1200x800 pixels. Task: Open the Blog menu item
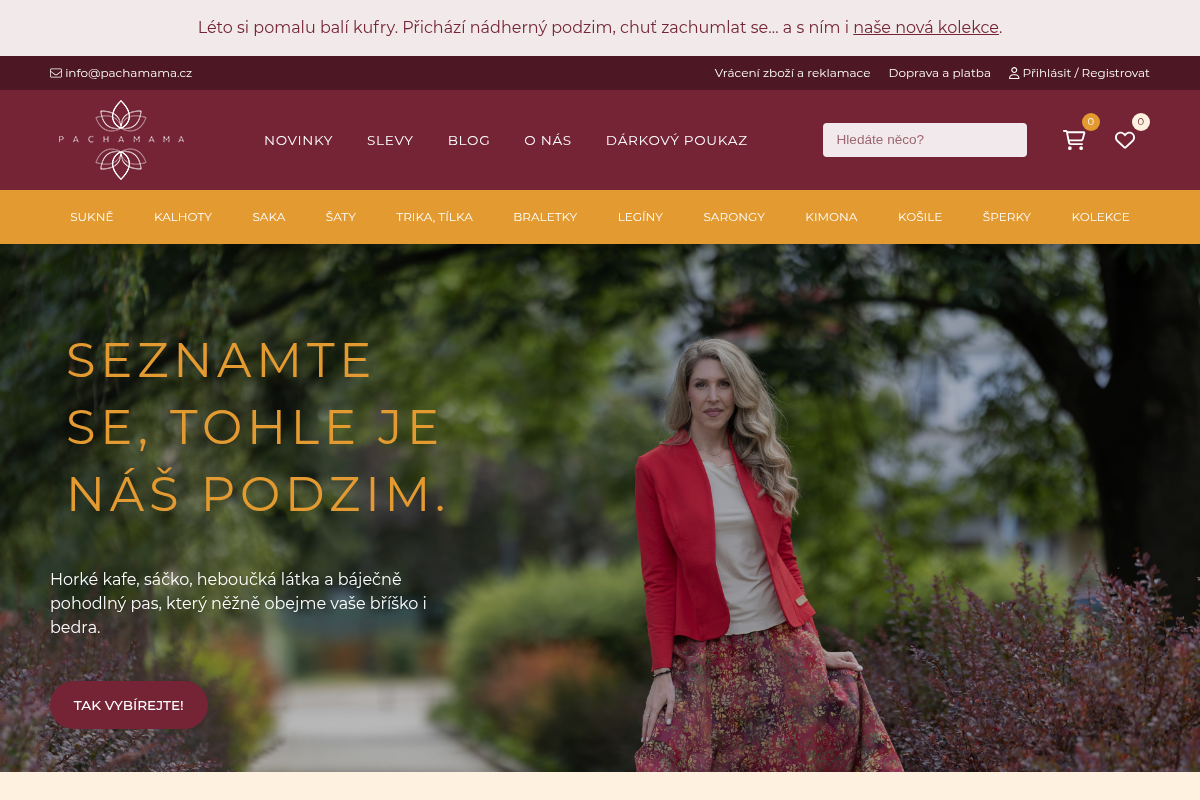coord(469,140)
